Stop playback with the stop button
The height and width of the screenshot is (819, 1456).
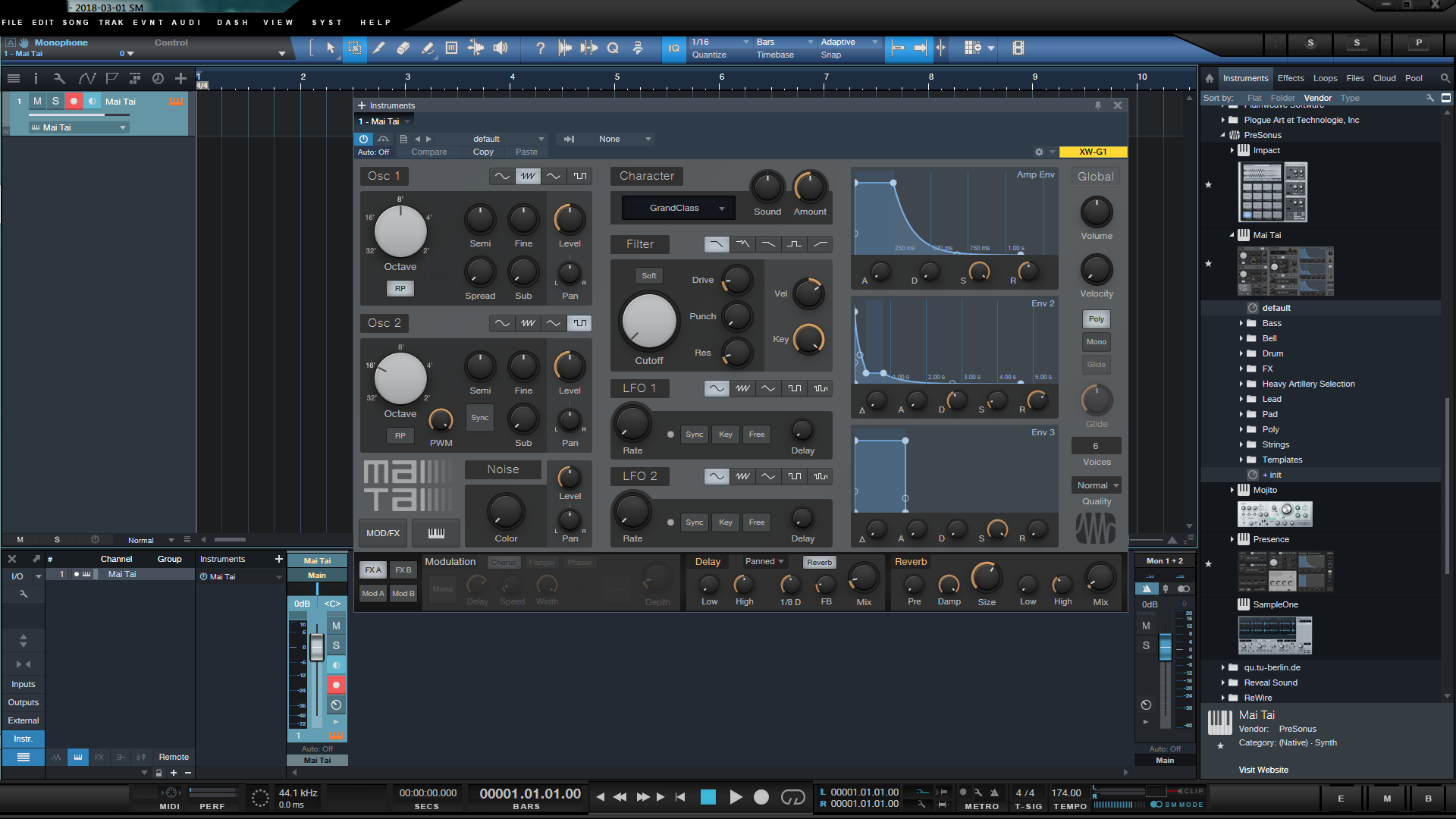pyautogui.click(x=708, y=797)
